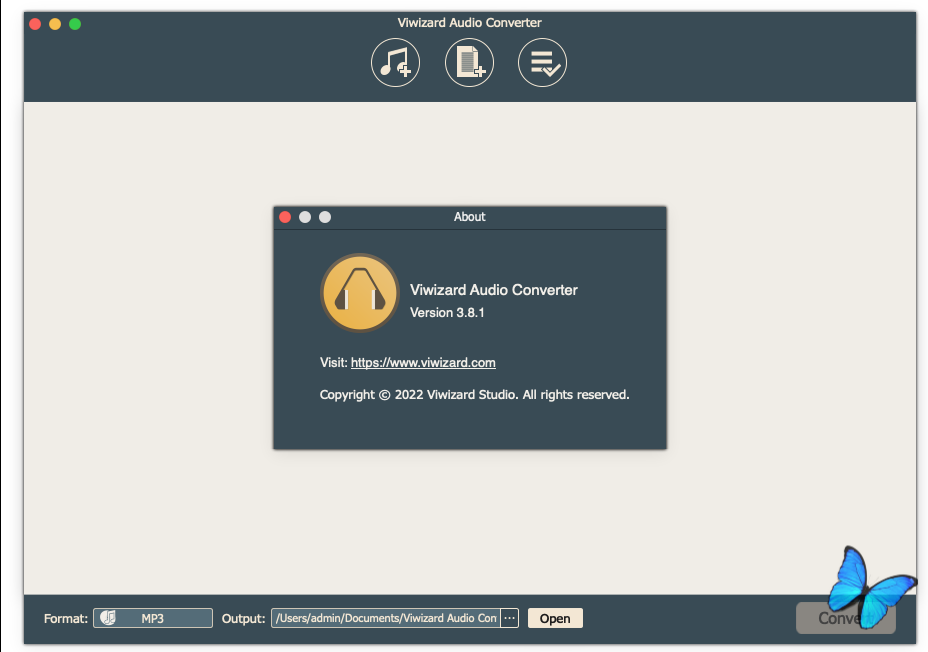Click the Version 3.8.1 text
Screen dimensions: 928x652
coord(447,313)
